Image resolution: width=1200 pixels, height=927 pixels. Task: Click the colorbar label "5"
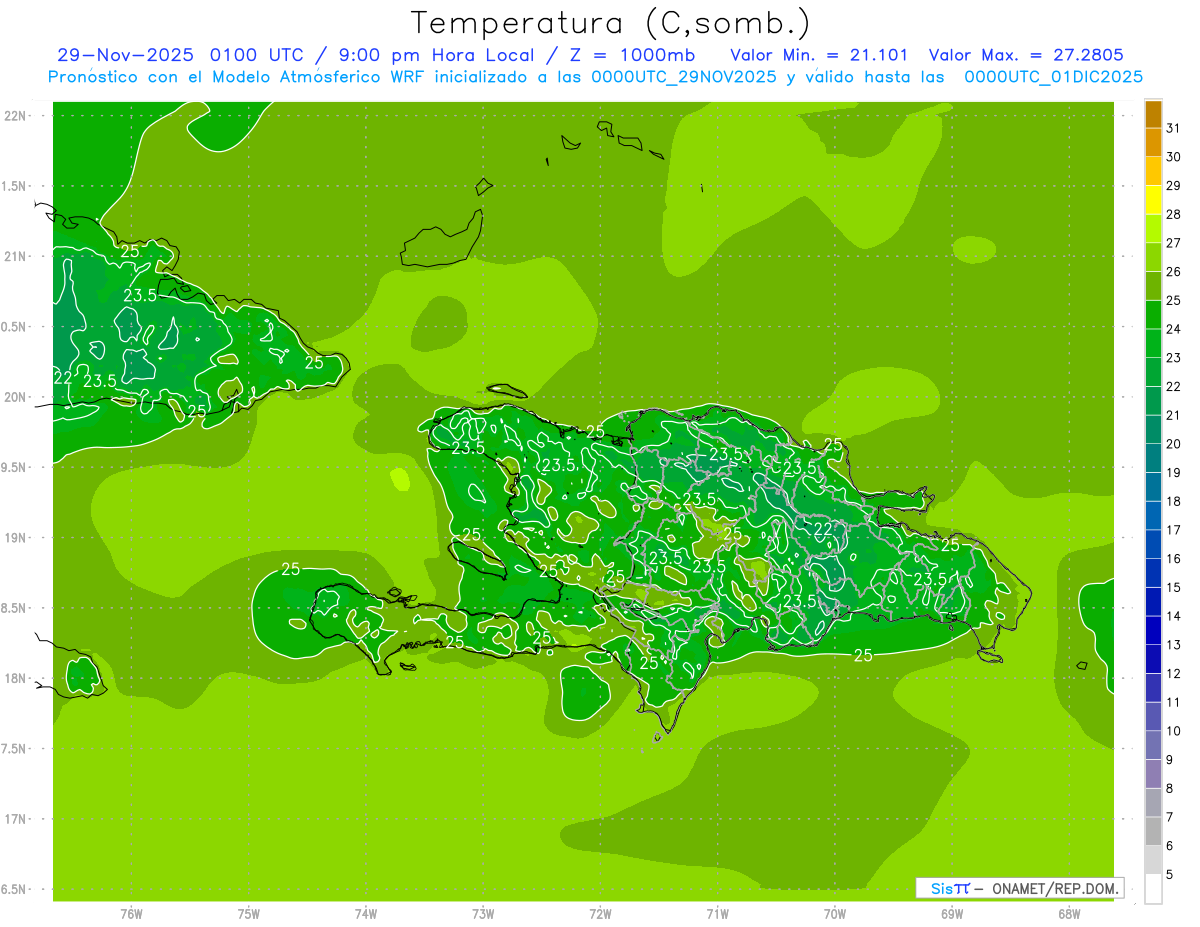coord(1171,875)
